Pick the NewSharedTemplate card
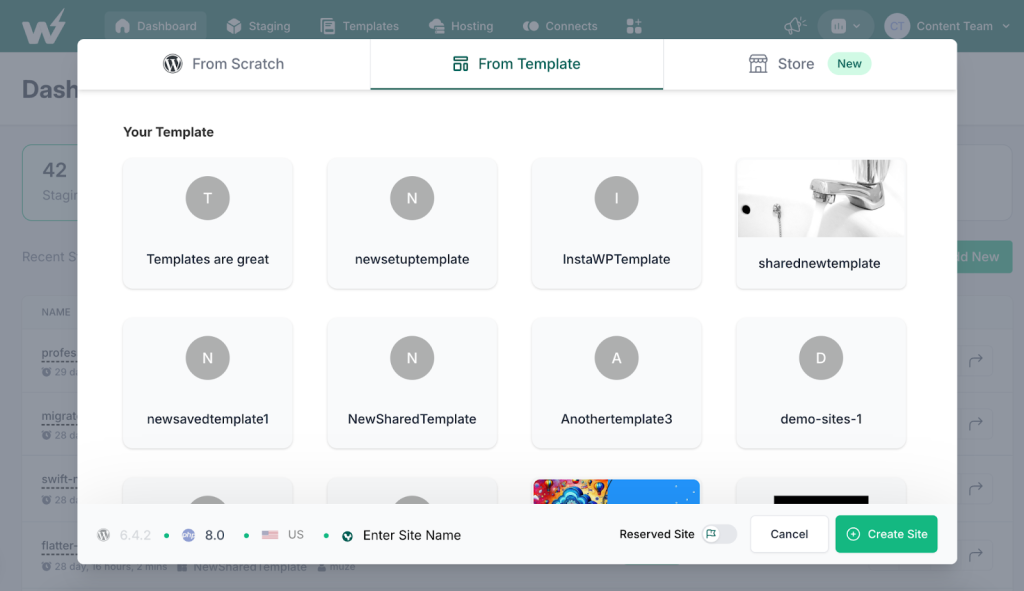The image size is (1024, 591). 412,383
